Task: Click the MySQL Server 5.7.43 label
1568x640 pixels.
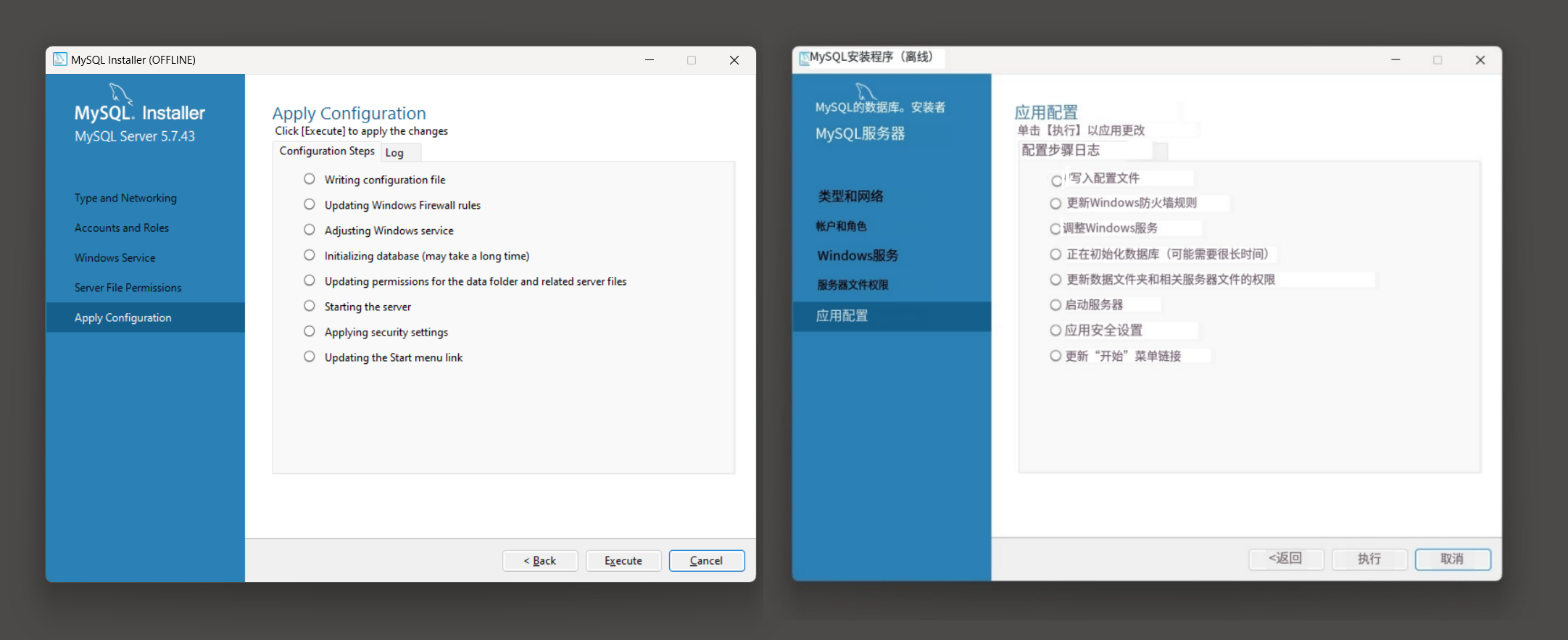Action: tap(135, 136)
